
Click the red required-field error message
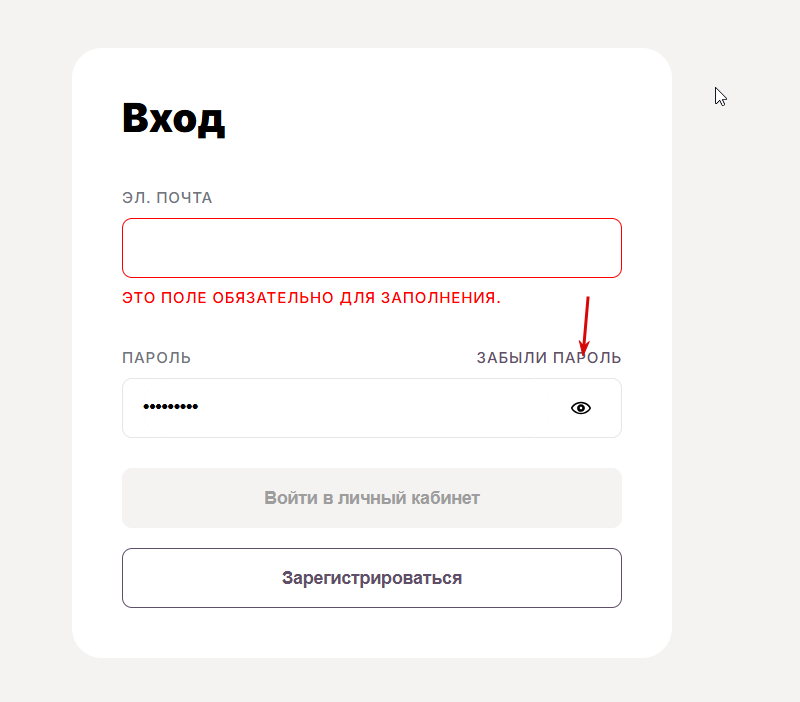click(x=311, y=298)
